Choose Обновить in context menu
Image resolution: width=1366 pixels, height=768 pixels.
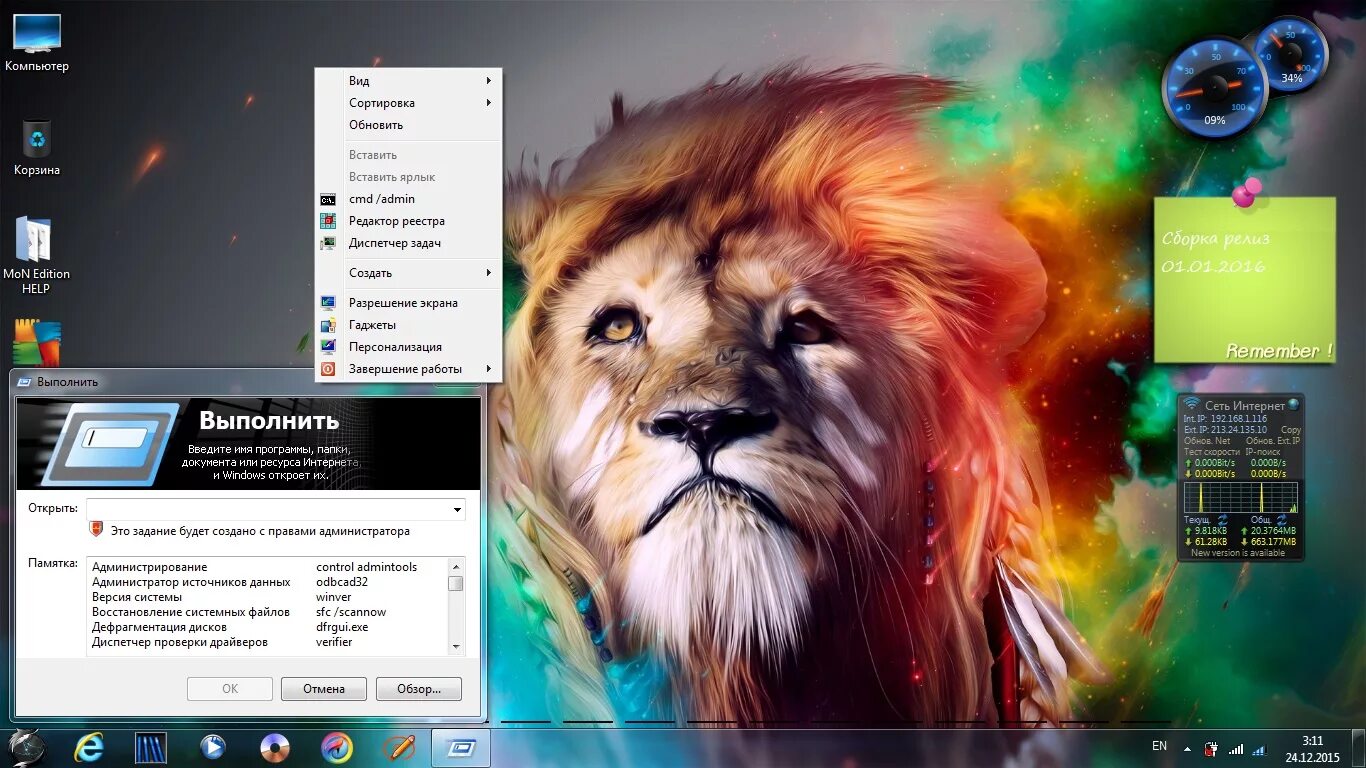point(408,125)
